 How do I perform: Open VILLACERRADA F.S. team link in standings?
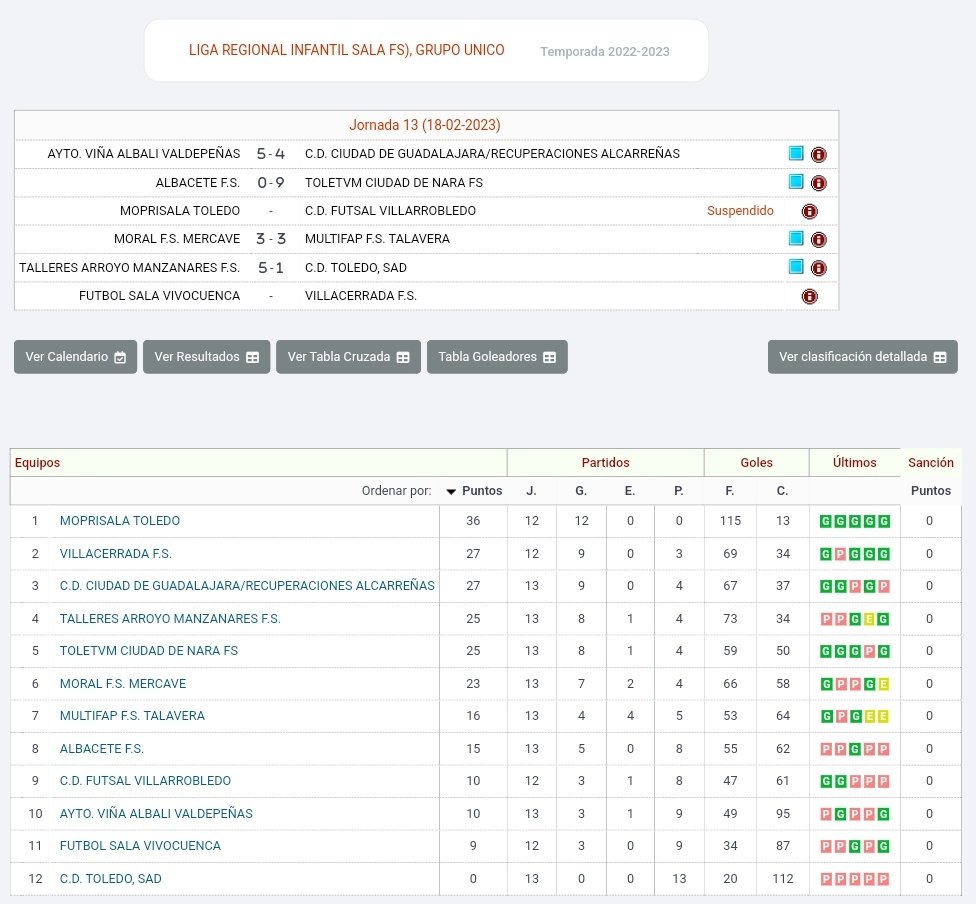tap(116, 553)
